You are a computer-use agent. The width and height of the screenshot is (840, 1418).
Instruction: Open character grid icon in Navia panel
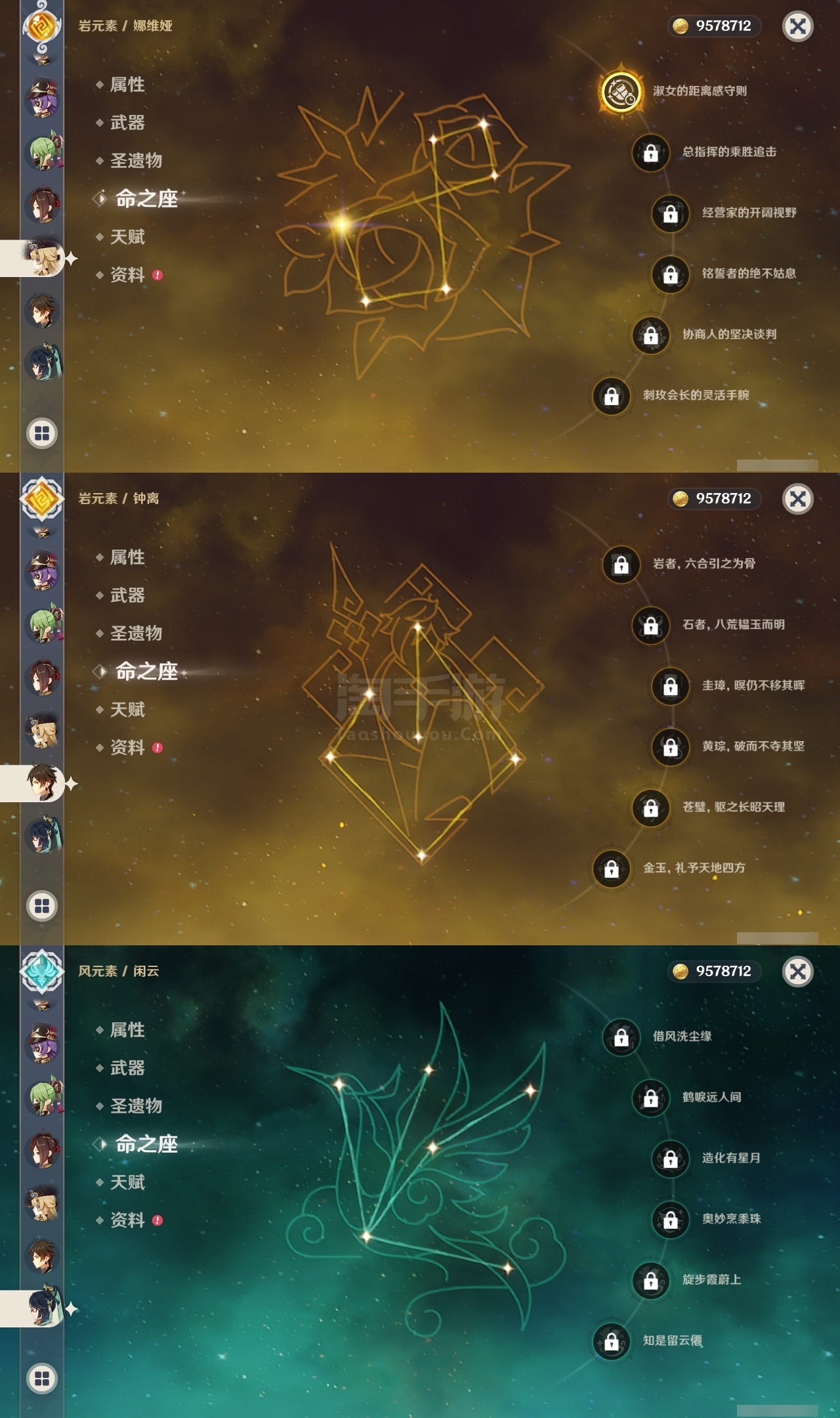point(42,433)
